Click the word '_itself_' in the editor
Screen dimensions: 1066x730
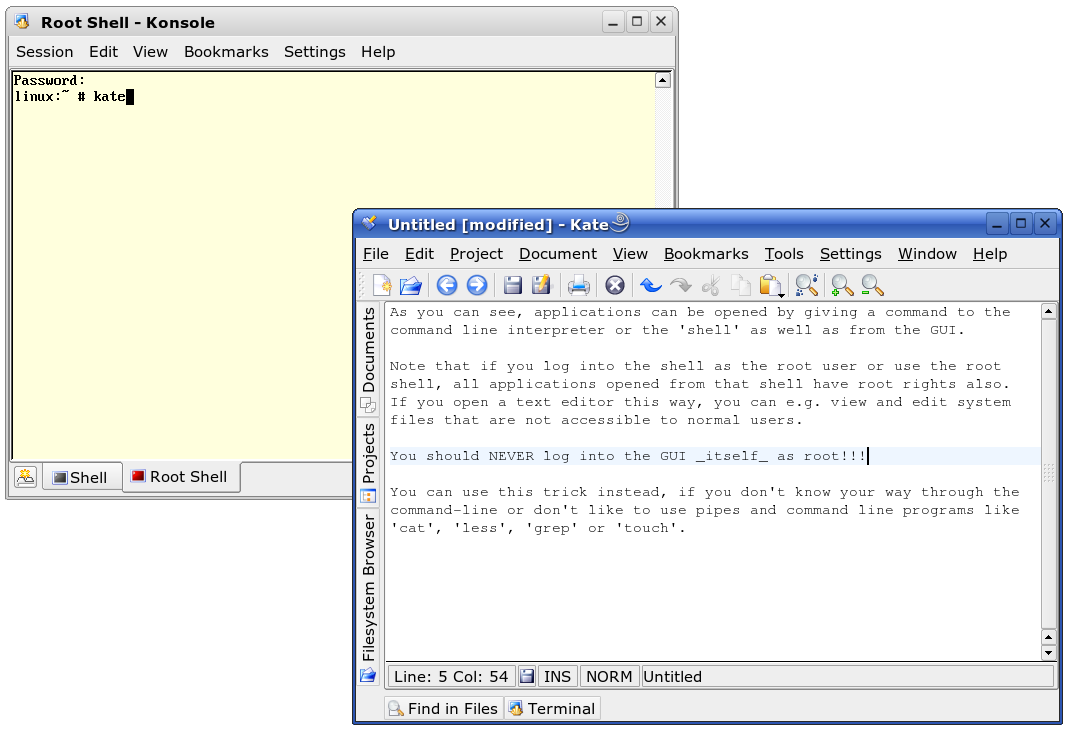coord(732,456)
